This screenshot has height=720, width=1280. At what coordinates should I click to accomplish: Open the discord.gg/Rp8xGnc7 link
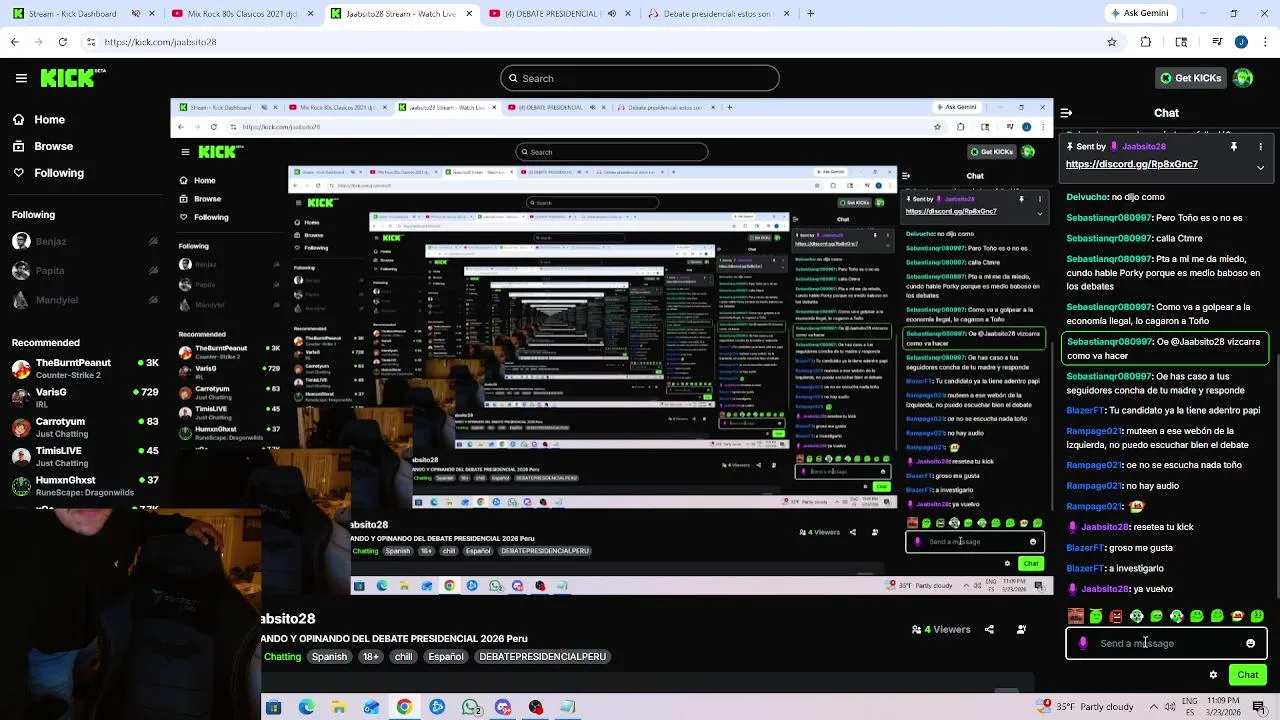point(1131,164)
